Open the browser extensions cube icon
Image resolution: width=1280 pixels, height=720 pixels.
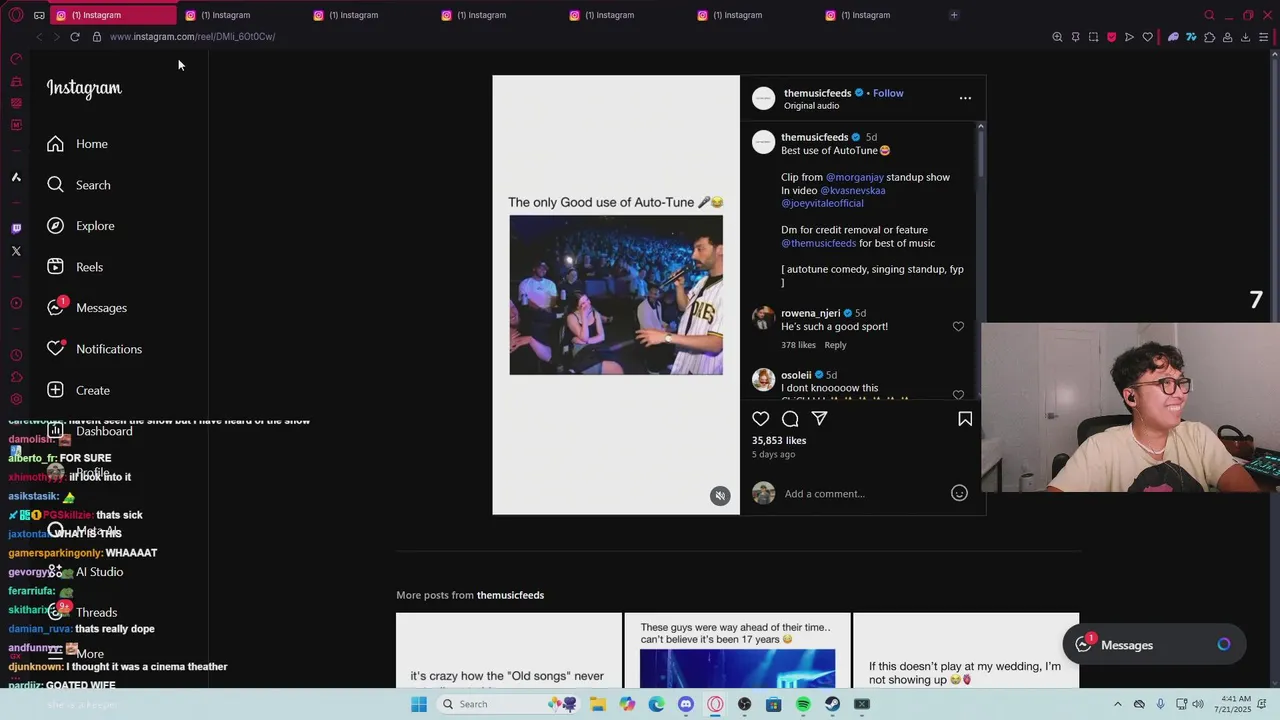(x=1209, y=37)
